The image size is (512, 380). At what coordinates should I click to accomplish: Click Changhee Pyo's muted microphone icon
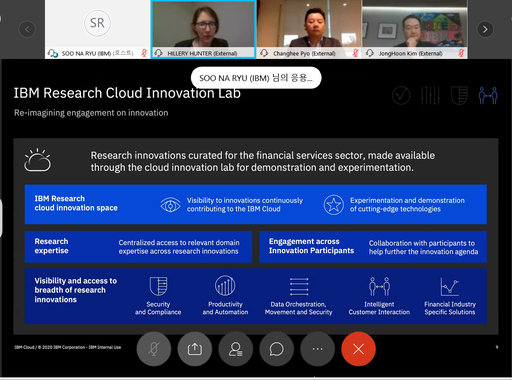356,53
